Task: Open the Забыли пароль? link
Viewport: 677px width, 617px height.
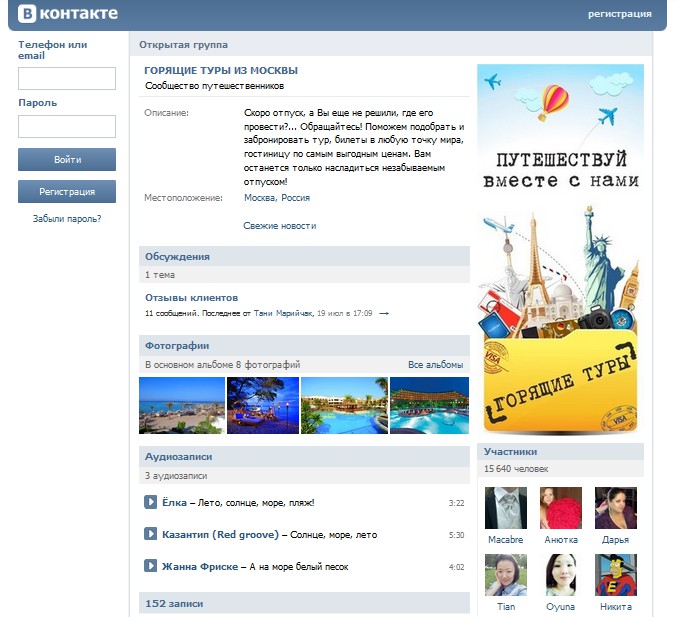Action: (x=67, y=219)
